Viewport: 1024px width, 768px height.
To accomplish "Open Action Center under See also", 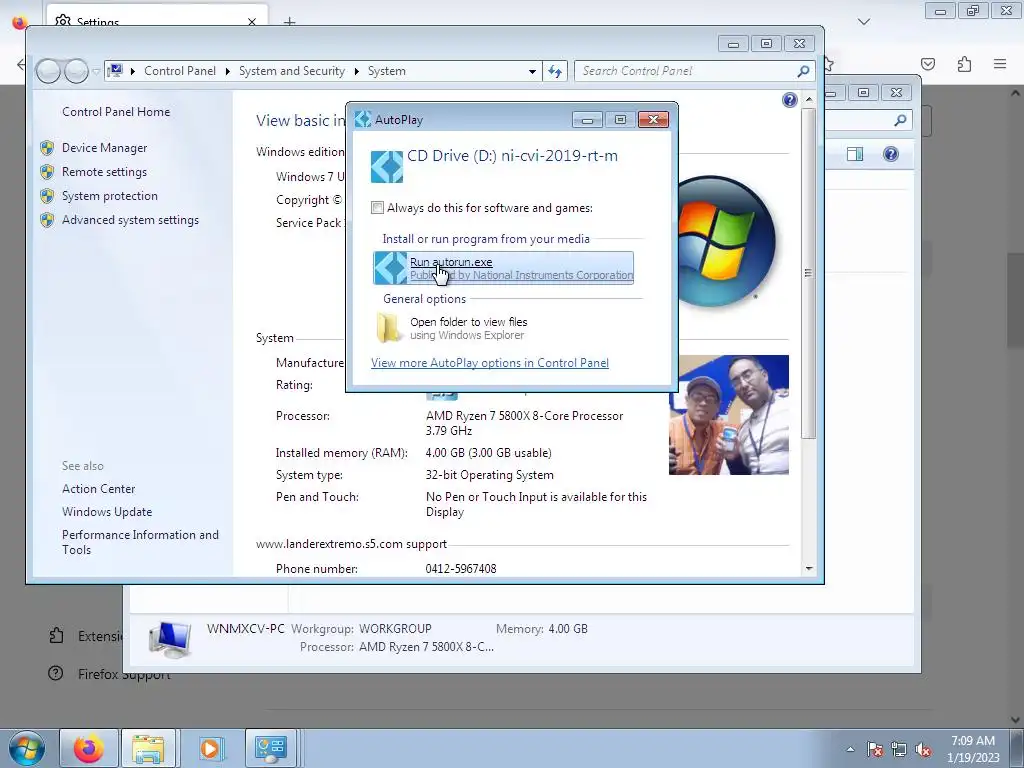I will point(99,488).
